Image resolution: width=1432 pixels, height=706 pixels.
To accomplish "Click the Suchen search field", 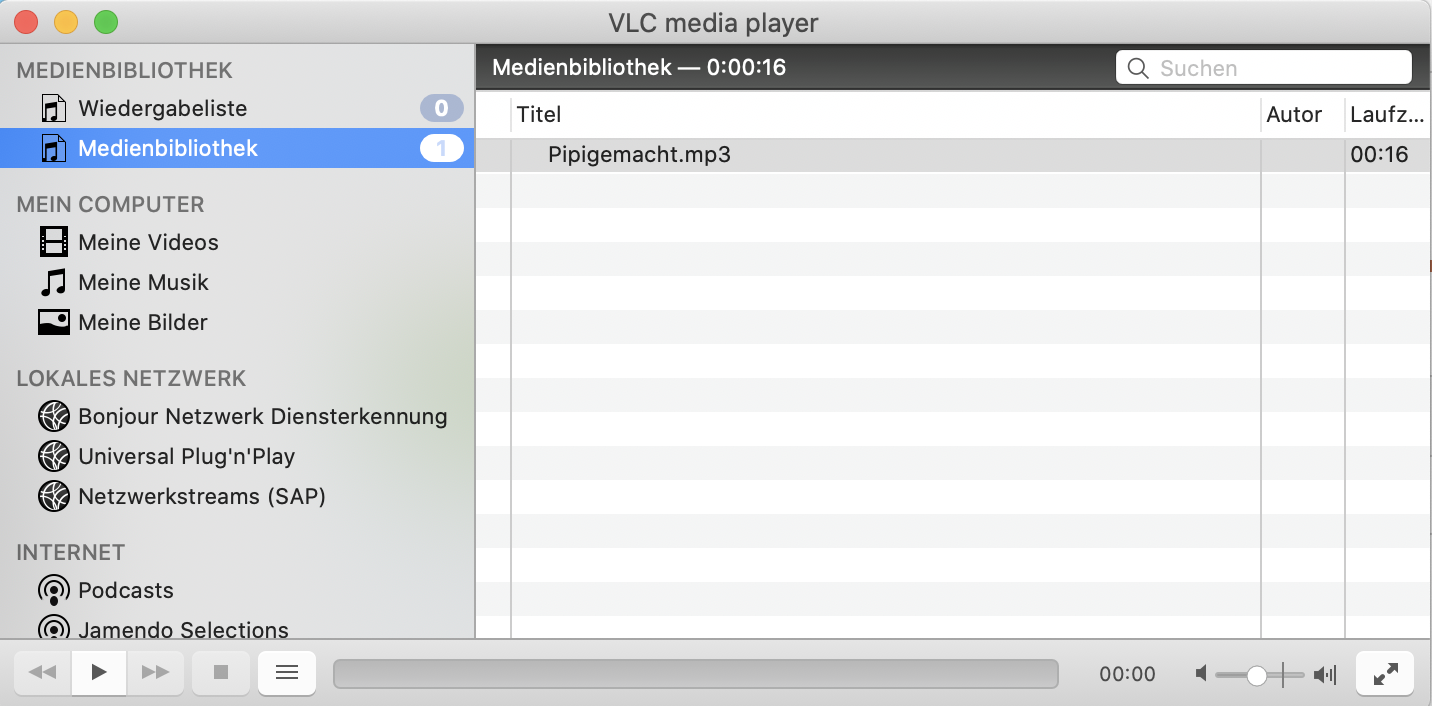I will click(1264, 68).
